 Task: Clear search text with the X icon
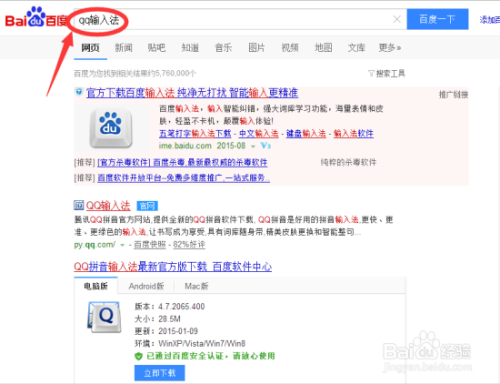[397, 19]
